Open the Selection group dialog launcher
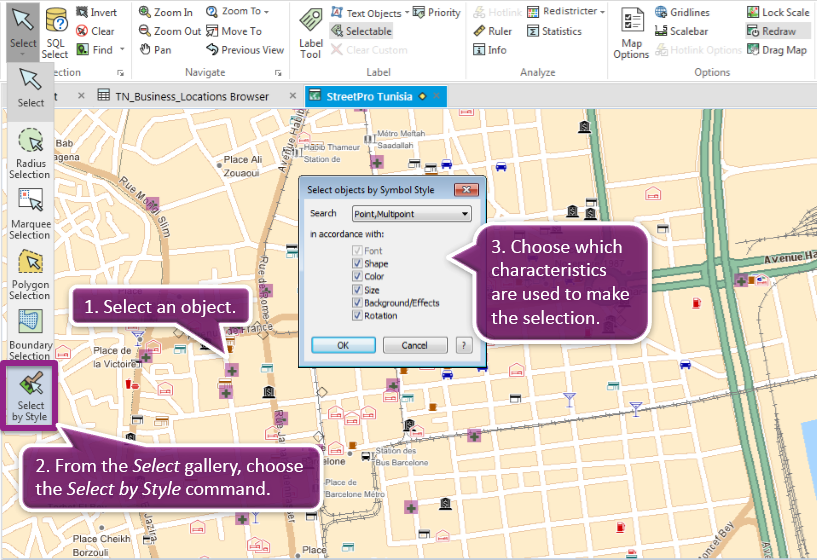 pos(120,73)
